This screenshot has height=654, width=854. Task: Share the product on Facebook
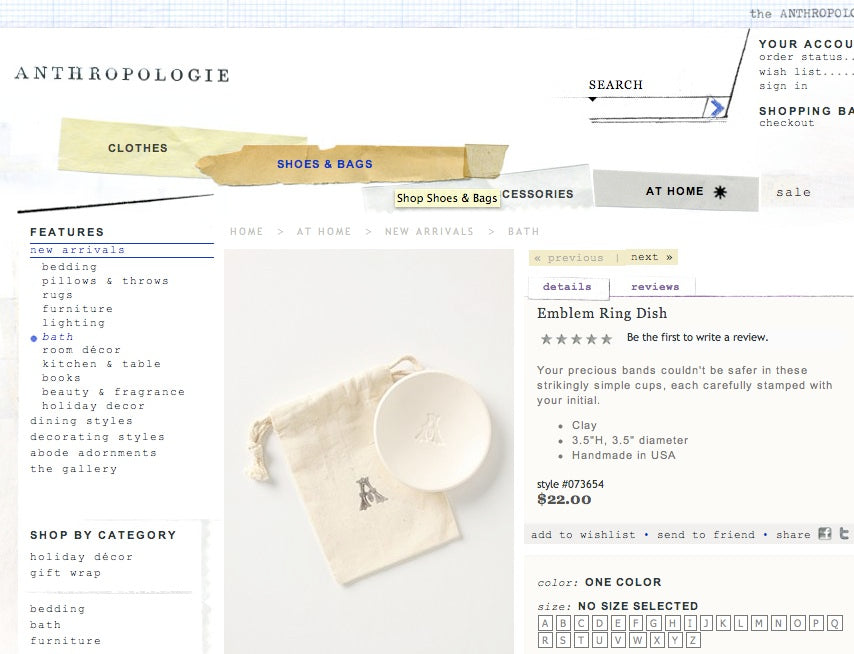[825, 534]
